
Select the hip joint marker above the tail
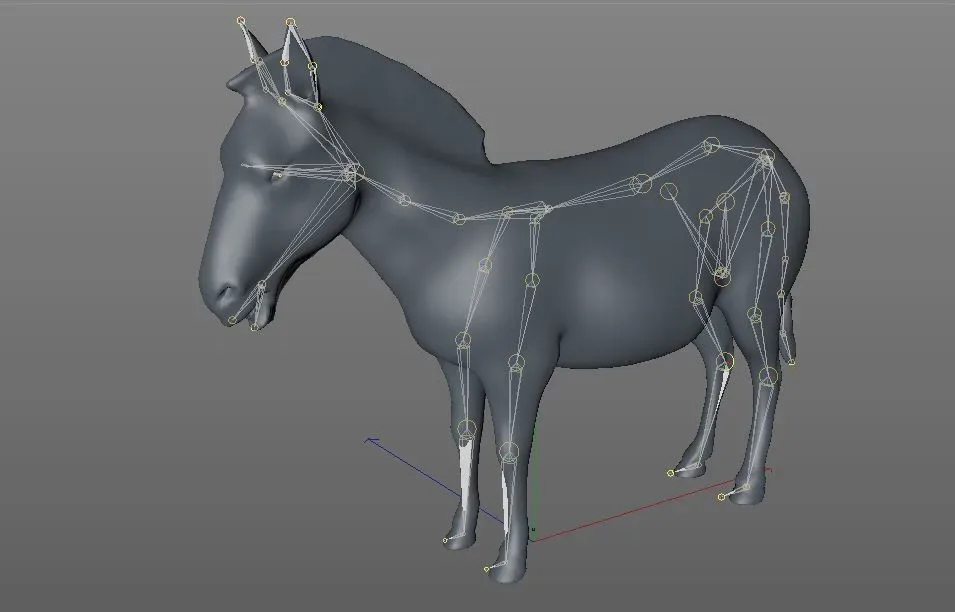coord(766,158)
